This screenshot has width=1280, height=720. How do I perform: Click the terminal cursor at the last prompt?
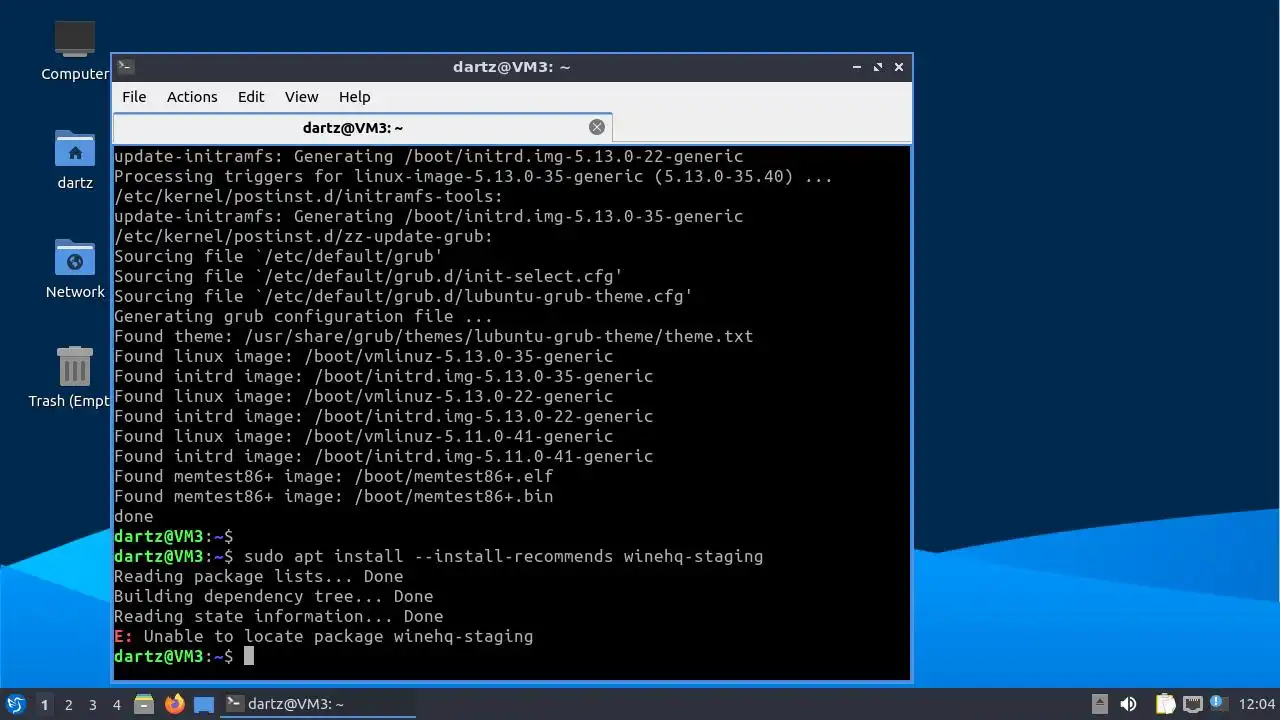coord(249,656)
